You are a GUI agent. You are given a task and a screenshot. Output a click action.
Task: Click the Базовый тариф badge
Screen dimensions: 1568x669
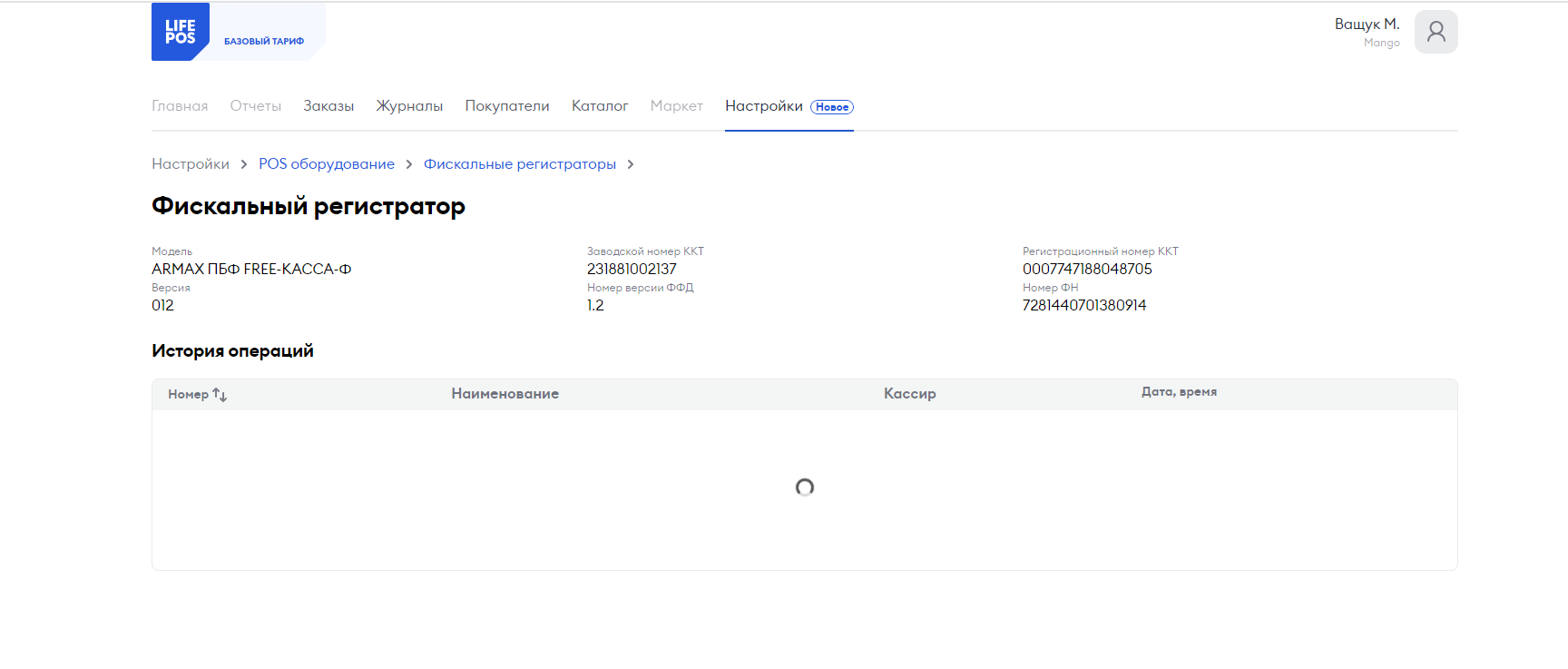[264, 41]
